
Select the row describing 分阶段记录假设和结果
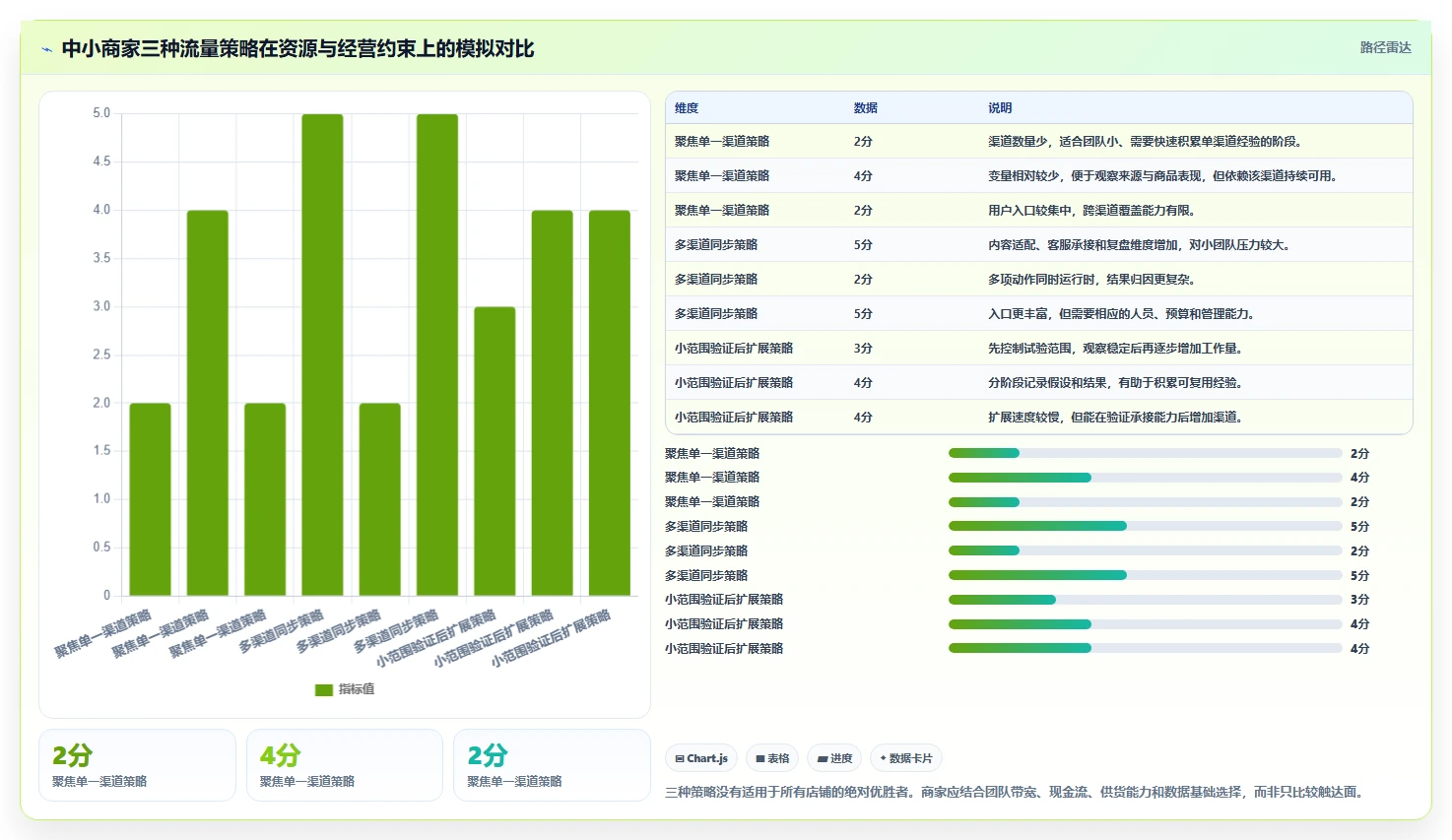(1039, 383)
